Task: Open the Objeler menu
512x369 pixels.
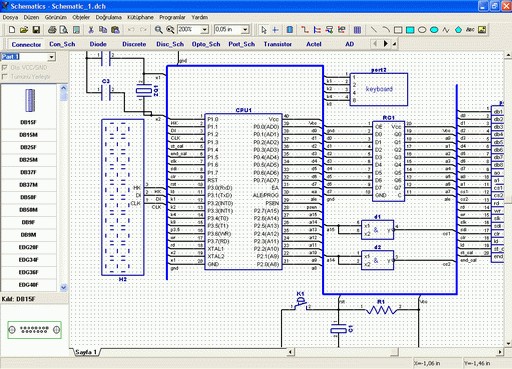Action: pyautogui.click(x=81, y=17)
